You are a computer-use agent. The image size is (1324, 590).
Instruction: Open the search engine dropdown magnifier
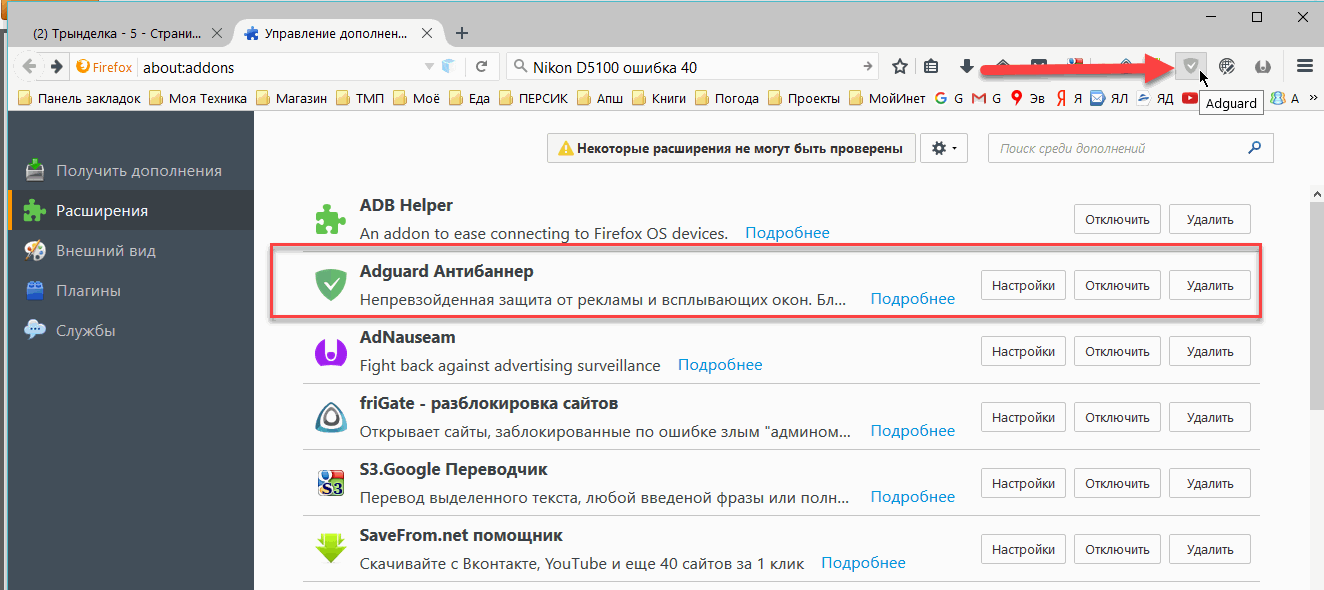point(520,67)
